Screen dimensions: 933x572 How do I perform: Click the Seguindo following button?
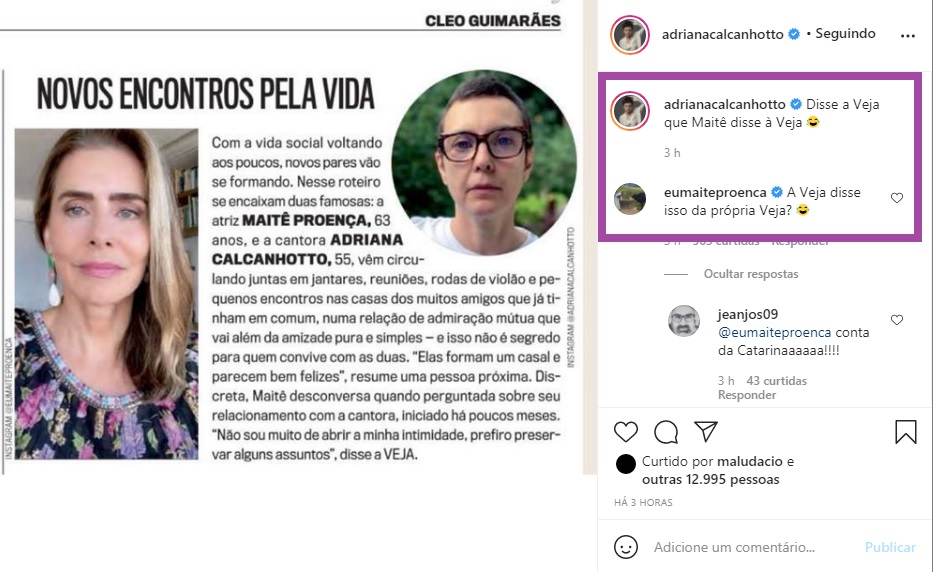pyautogui.click(x=845, y=33)
